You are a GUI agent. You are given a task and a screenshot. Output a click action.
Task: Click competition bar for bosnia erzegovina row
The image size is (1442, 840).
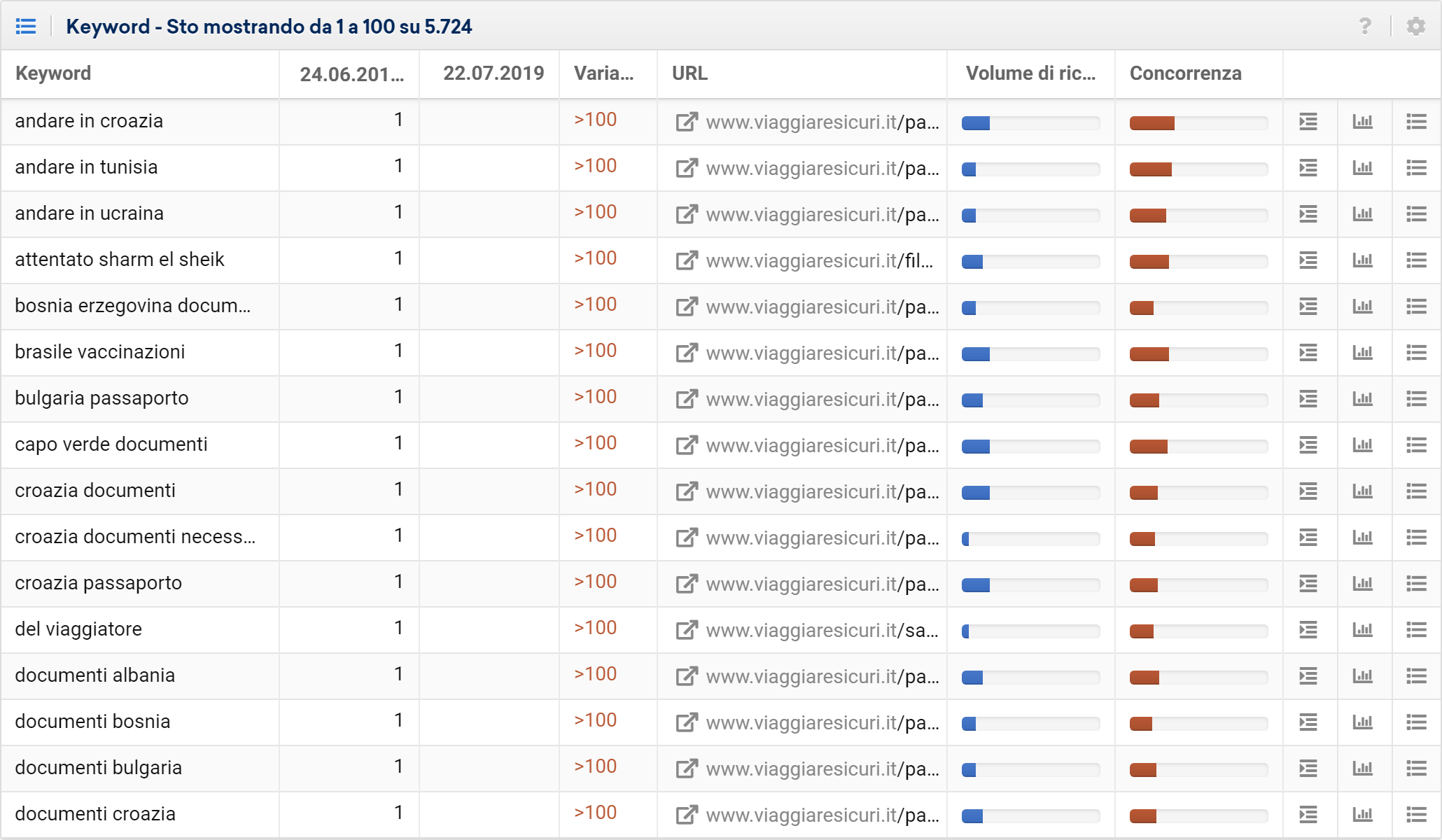click(x=1198, y=308)
